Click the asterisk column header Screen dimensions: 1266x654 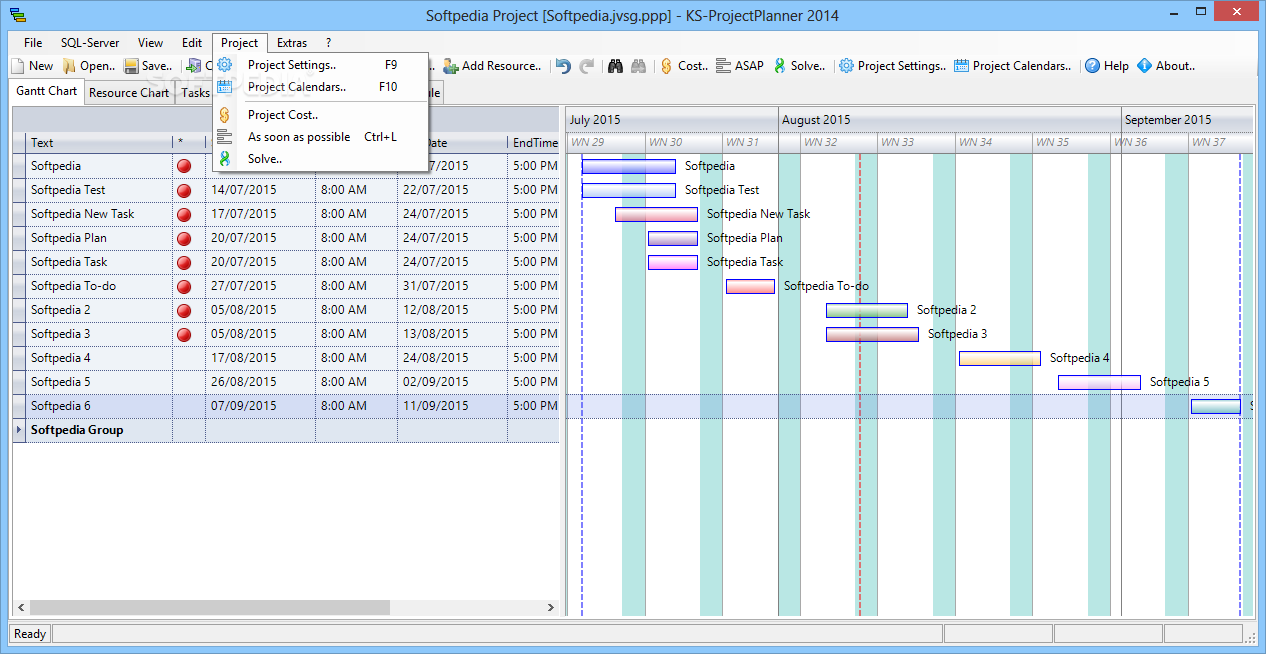point(189,143)
